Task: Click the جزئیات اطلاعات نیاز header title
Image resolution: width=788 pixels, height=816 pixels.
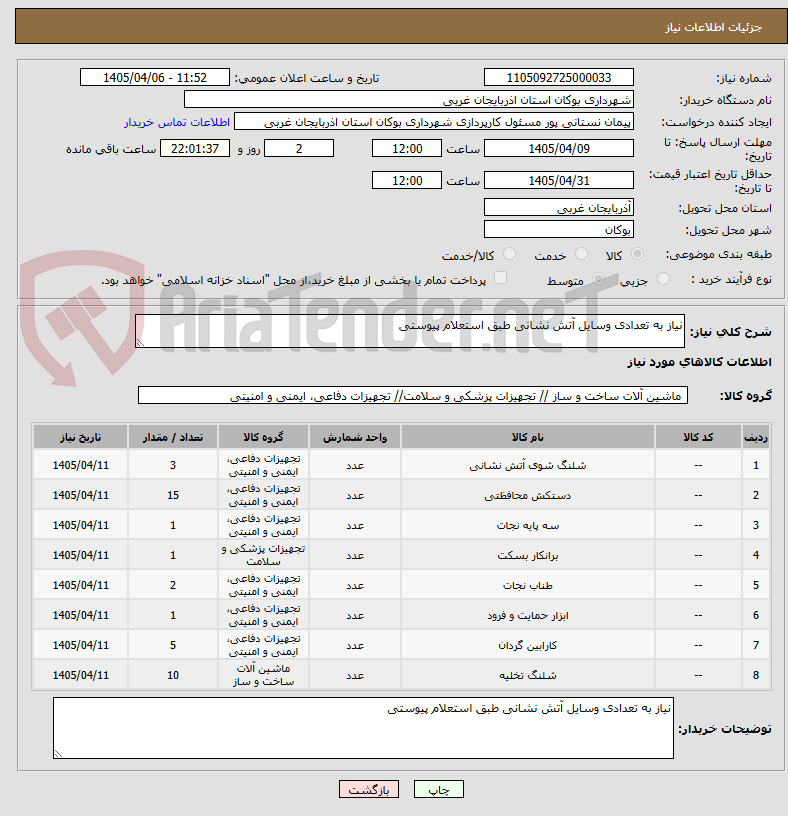Action: tap(713, 27)
